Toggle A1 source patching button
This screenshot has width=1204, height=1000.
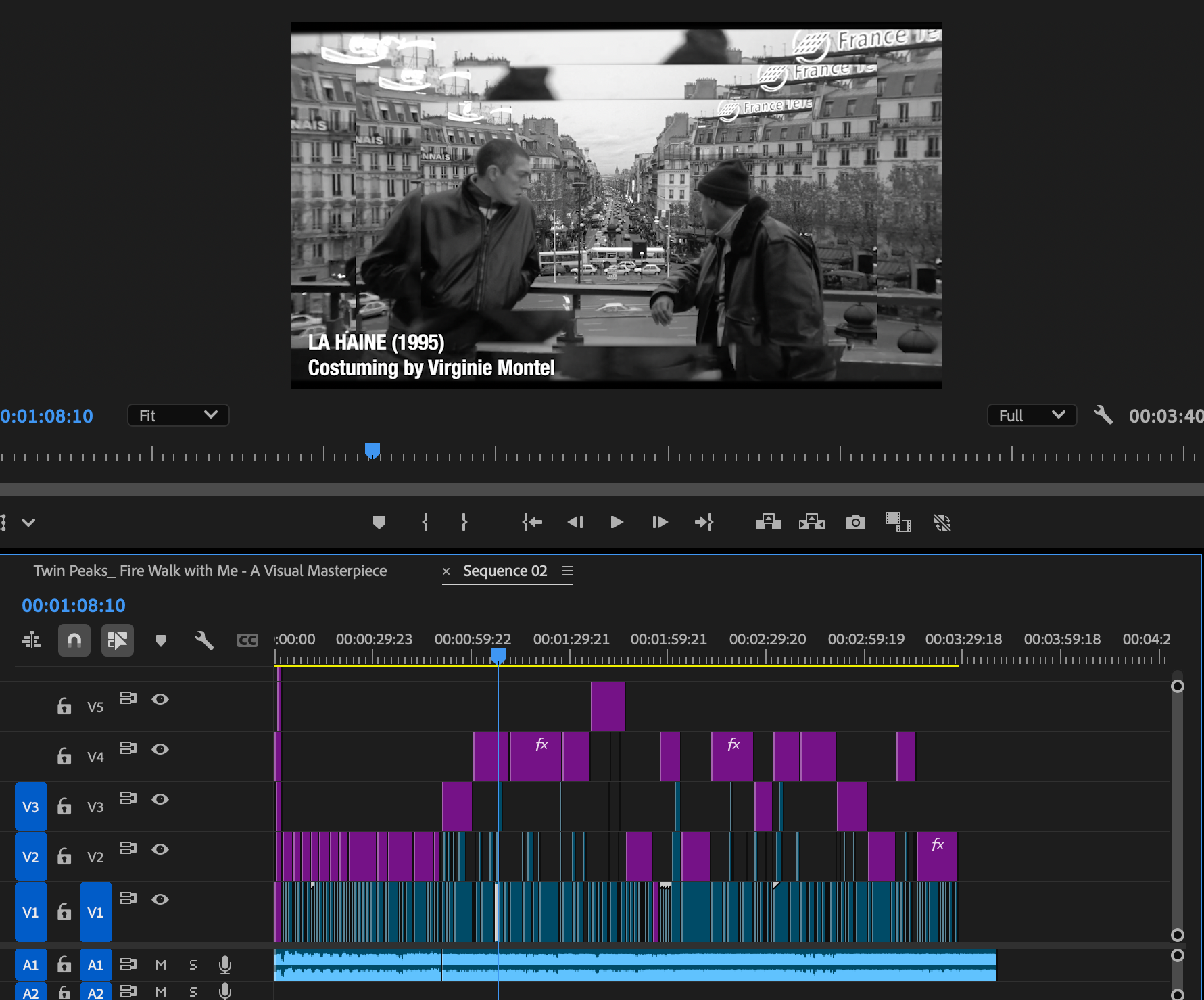[x=30, y=965]
